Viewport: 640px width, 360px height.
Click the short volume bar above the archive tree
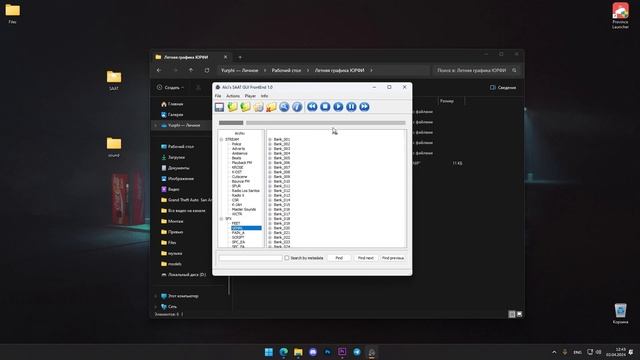[x=231, y=122]
